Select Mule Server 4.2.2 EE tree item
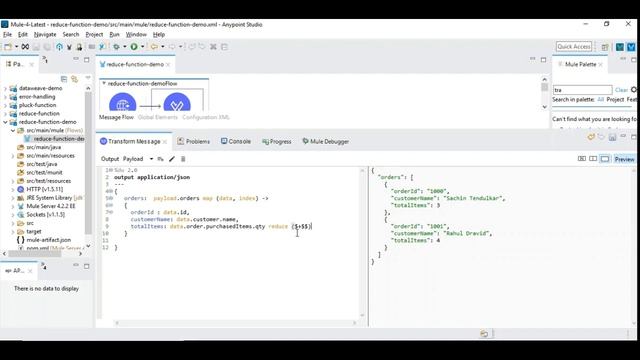Screen dimensions: 640x360 (x=51, y=206)
